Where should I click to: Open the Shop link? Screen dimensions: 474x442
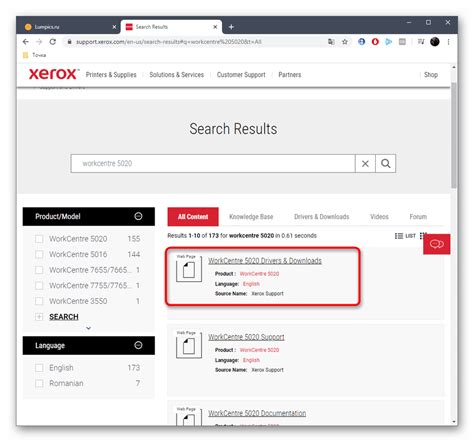[x=431, y=75]
